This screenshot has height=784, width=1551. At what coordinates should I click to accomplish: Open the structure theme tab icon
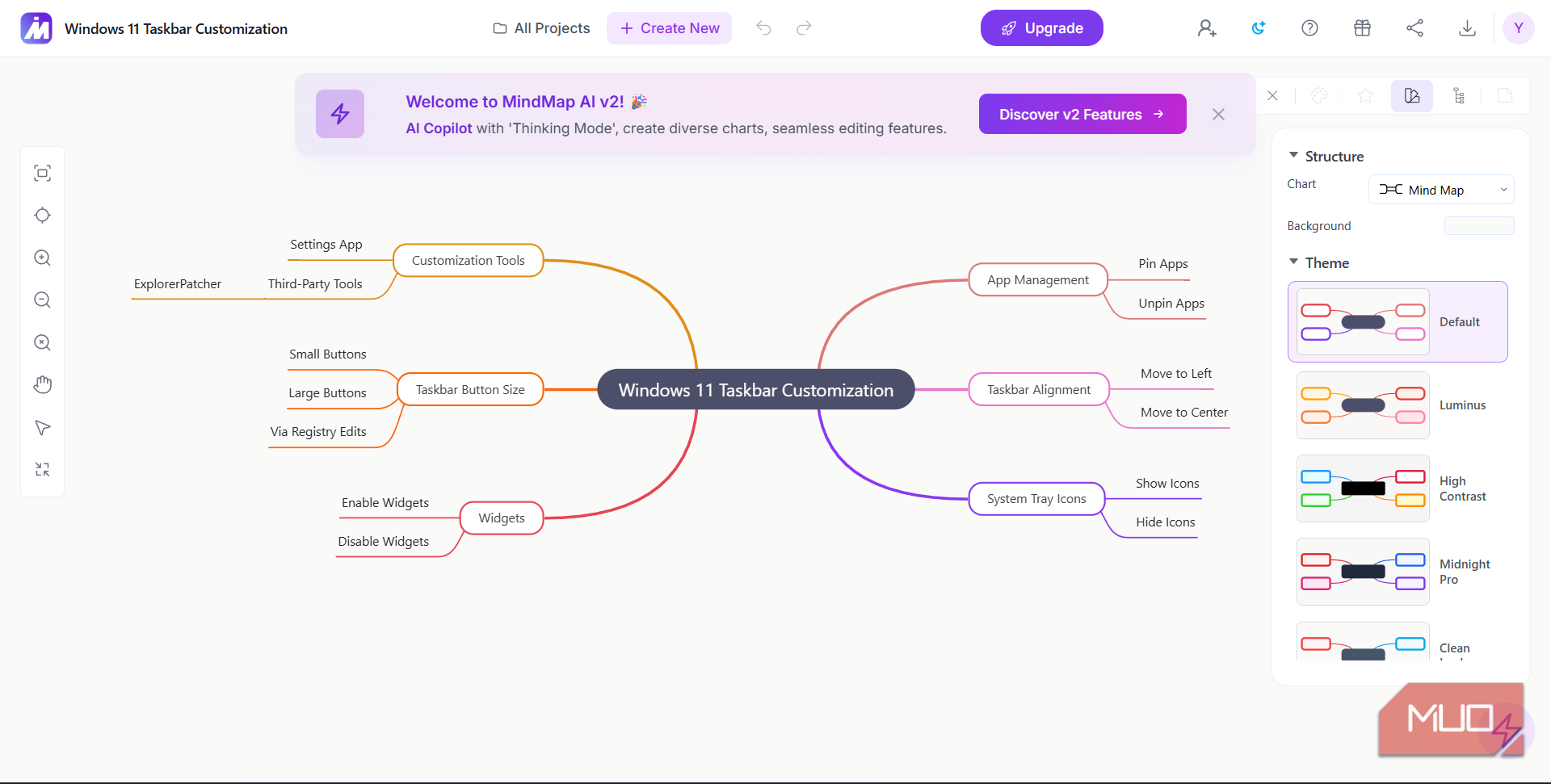tap(1412, 96)
